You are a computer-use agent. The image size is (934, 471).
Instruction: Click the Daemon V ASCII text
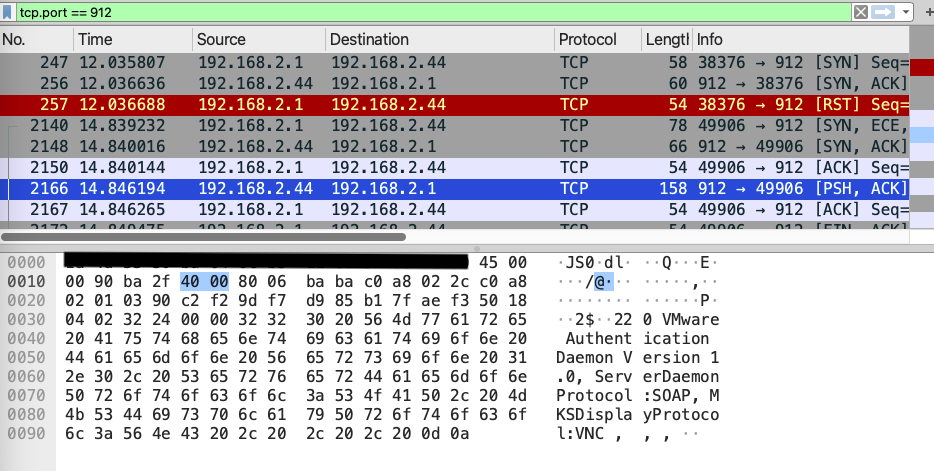pos(594,358)
